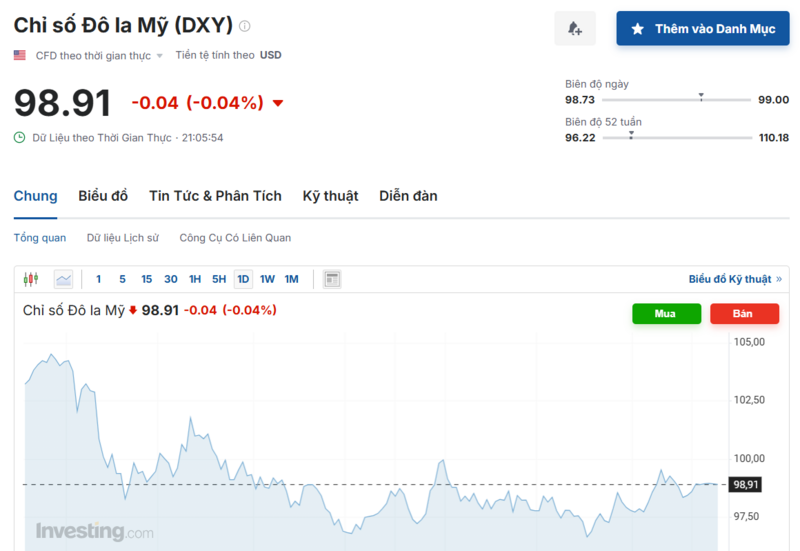Open the Dữ liệu Lịch sử link
The image size is (800, 551).
coord(123,238)
